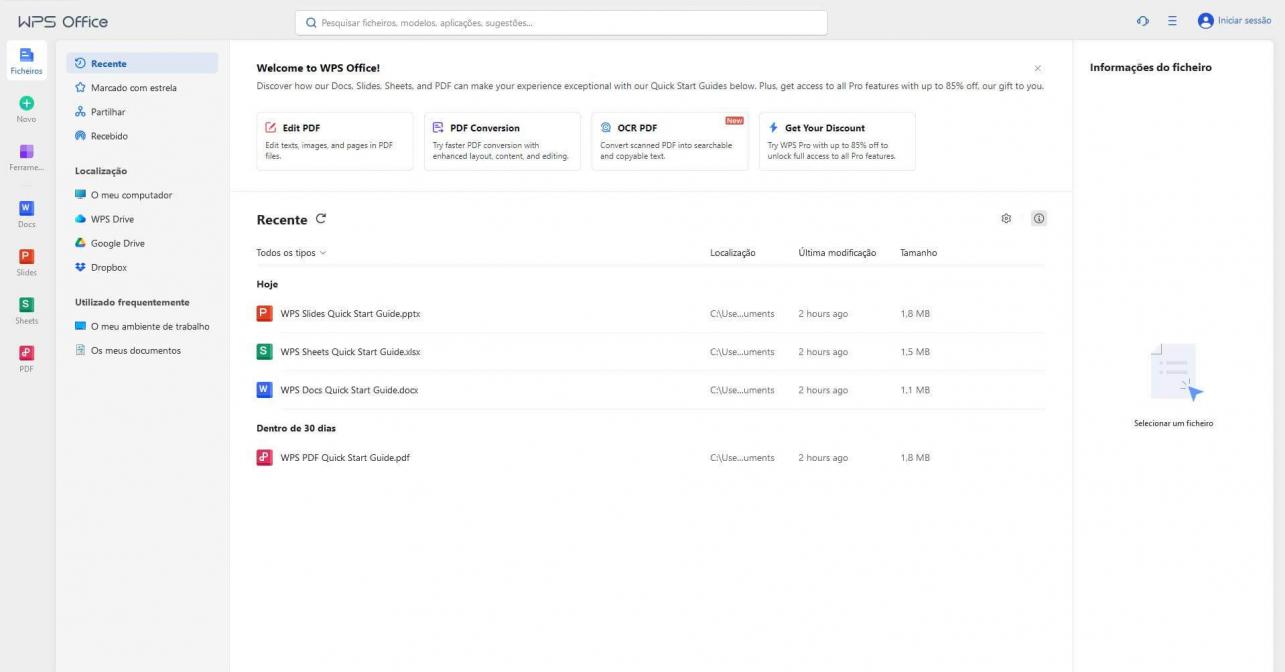Open recent list settings gear icon
This screenshot has height=672, width=1285.
coord(1007,219)
